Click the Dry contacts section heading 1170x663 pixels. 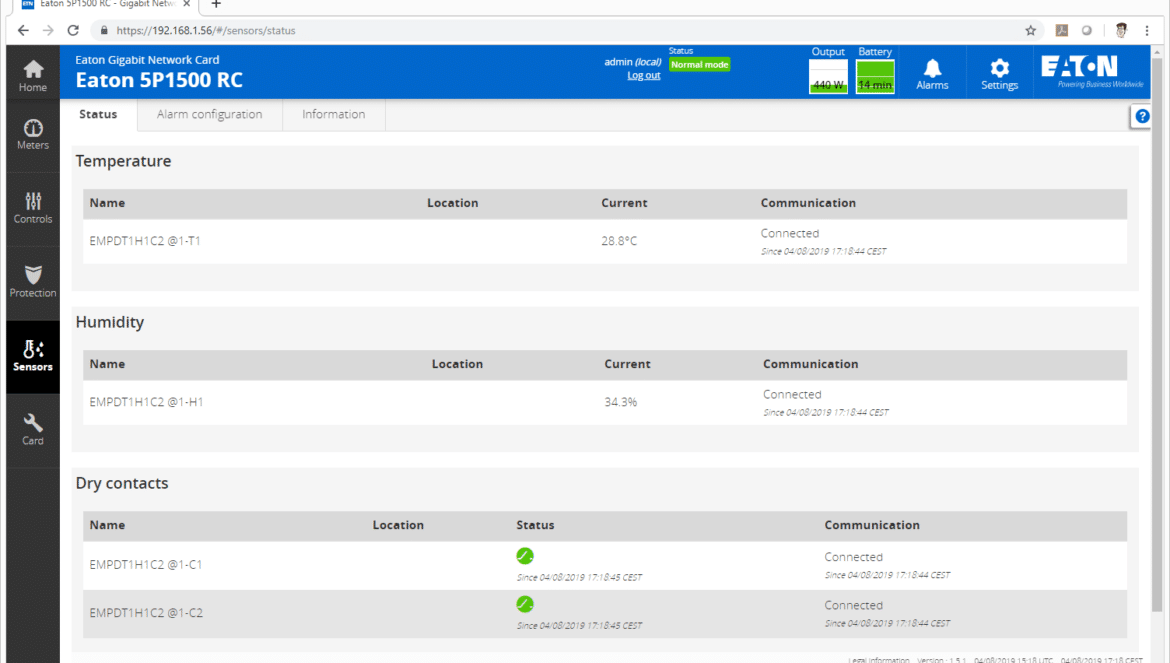coord(122,483)
